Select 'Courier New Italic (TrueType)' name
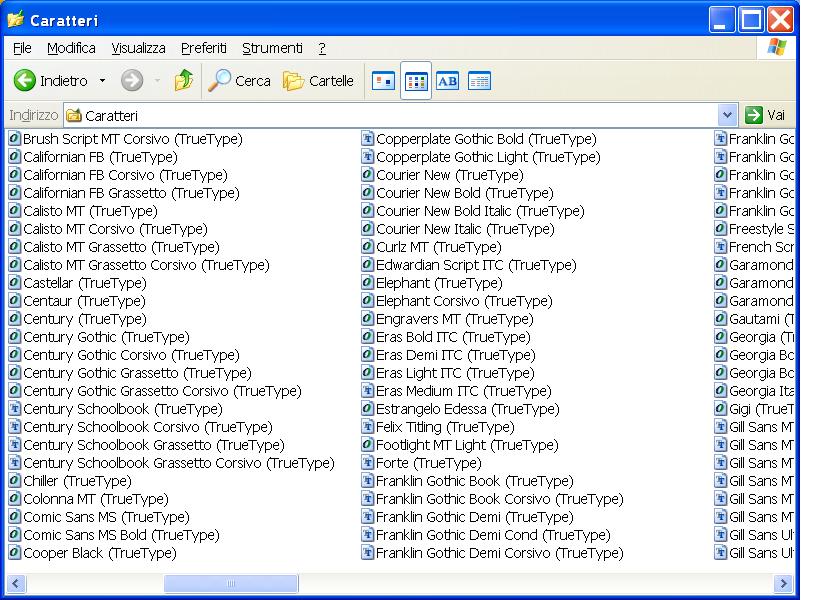Image resolution: width=840 pixels, height=600 pixels. [465, 229]
